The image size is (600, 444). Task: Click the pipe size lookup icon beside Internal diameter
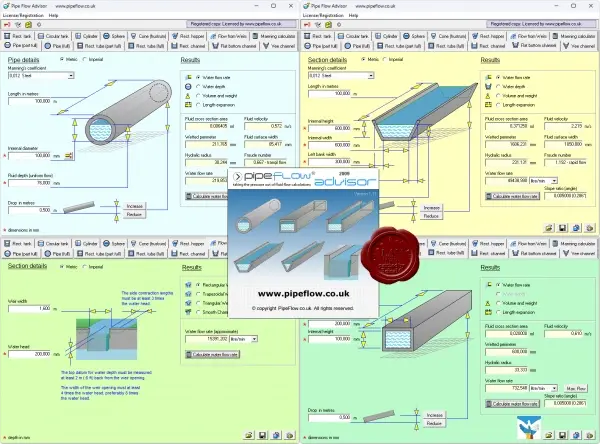[x=68, y=156]
